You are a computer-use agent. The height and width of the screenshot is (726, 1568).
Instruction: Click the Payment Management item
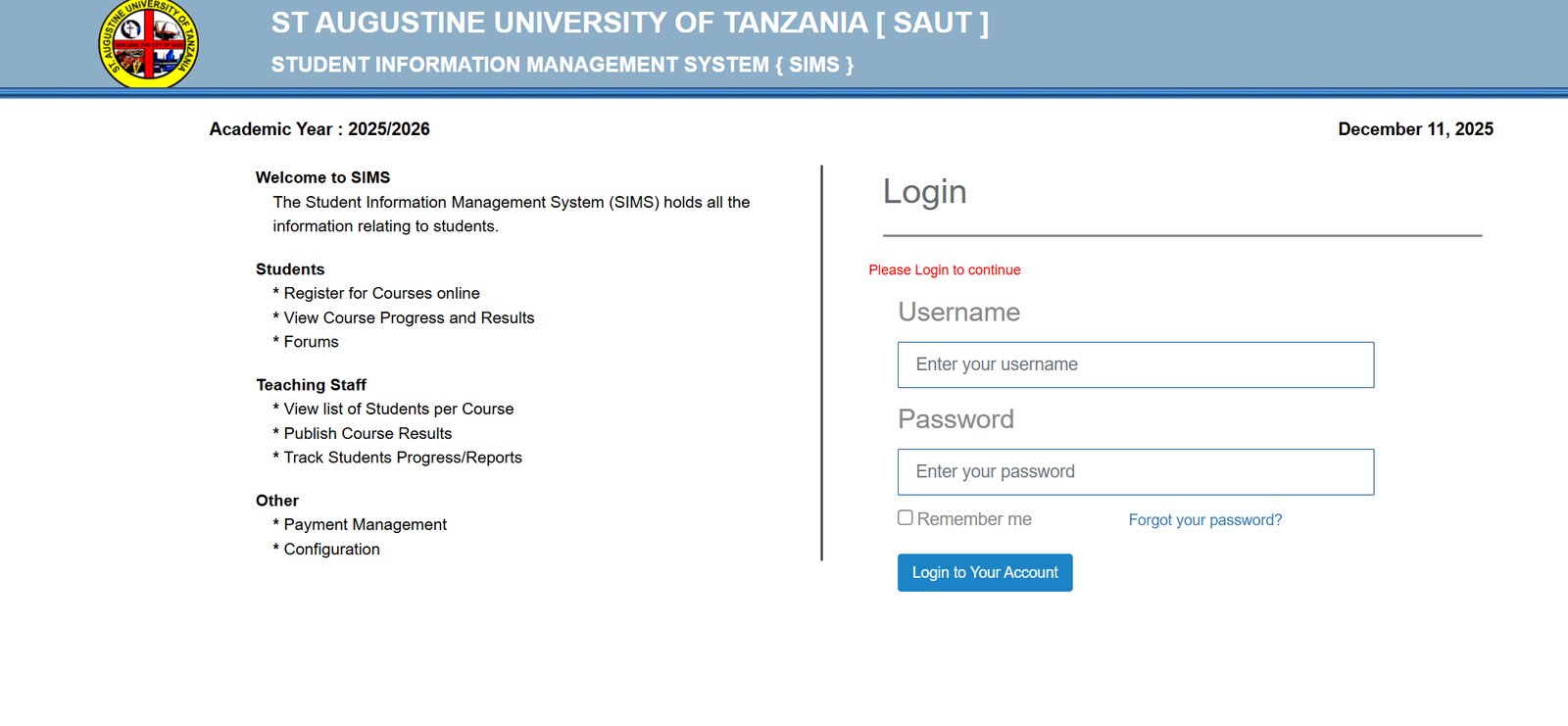(x=365, y=524)
